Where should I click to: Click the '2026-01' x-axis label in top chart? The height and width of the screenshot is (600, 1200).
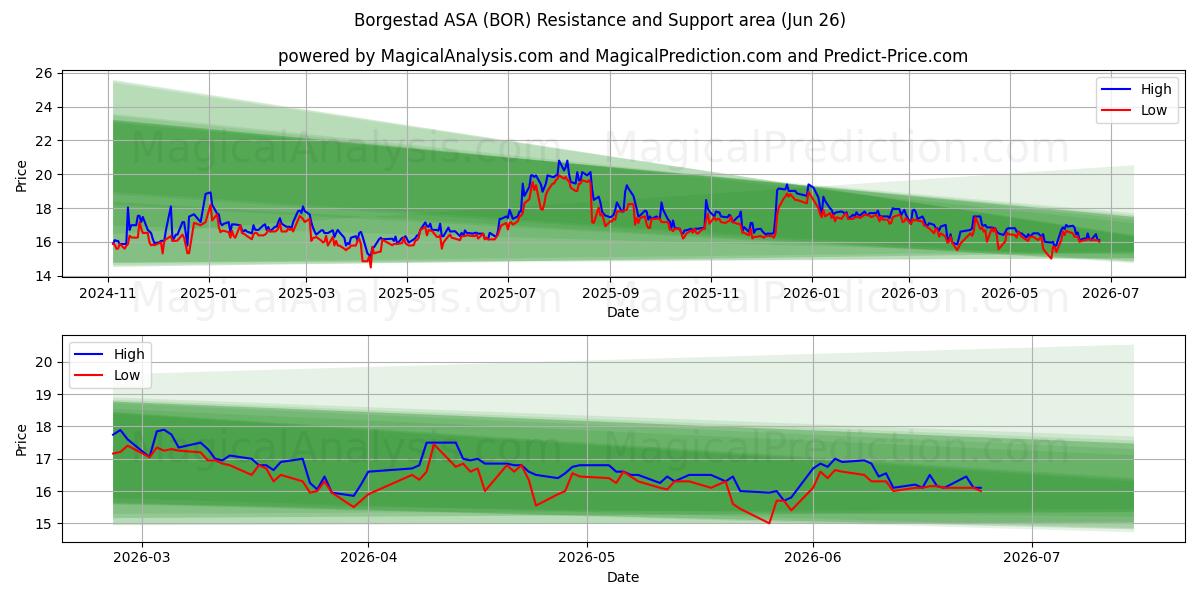[x=811, y=295]
